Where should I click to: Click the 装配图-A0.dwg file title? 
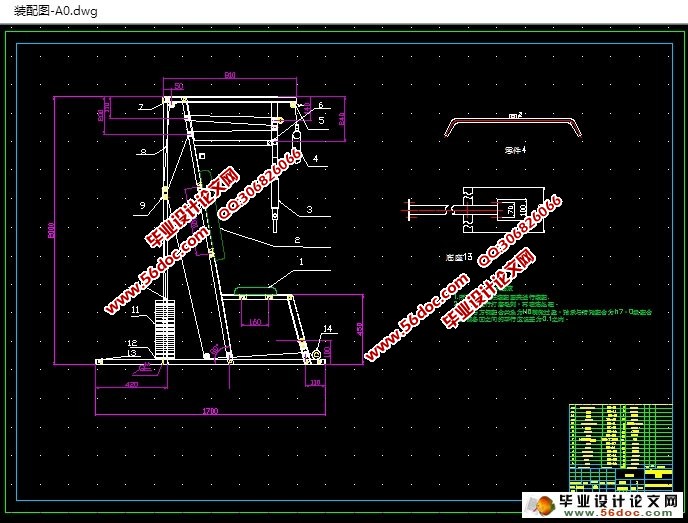[53, 11]
